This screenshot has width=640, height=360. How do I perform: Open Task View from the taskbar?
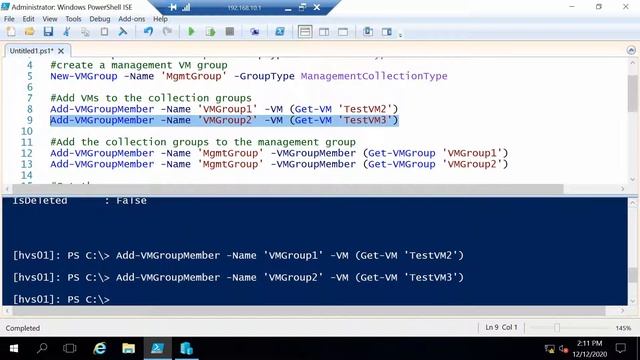click(70, 349)
